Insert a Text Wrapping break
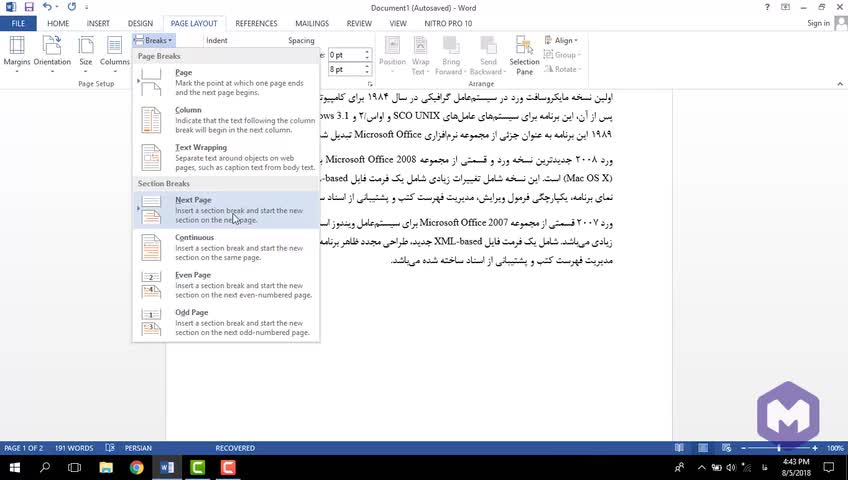Screen dimensions: 848x480 coord(226,157)
